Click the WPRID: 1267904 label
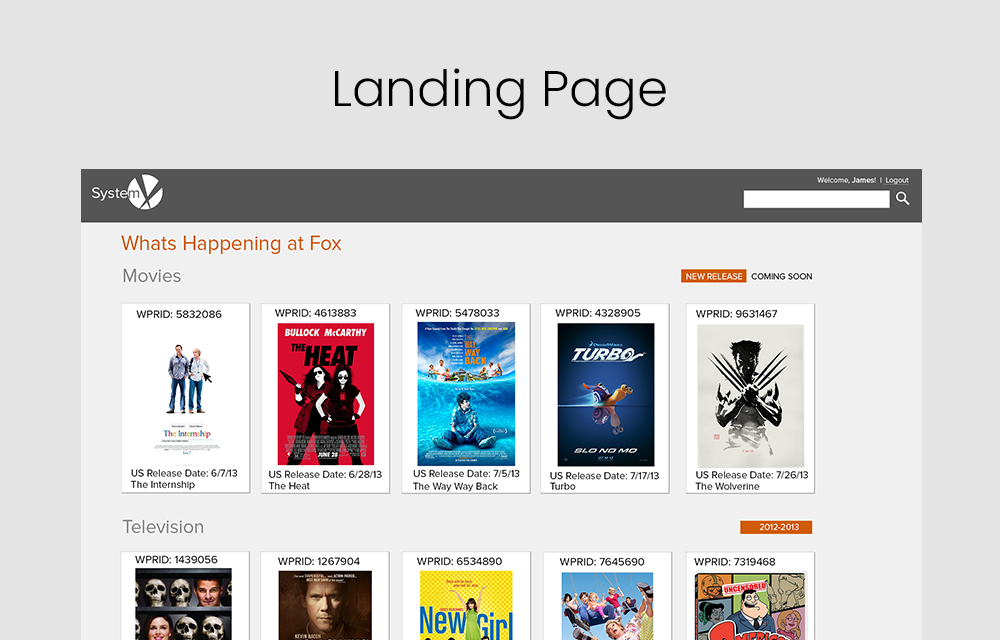The height and width of the screenshot is (640, 1000). tap(319, 562)
